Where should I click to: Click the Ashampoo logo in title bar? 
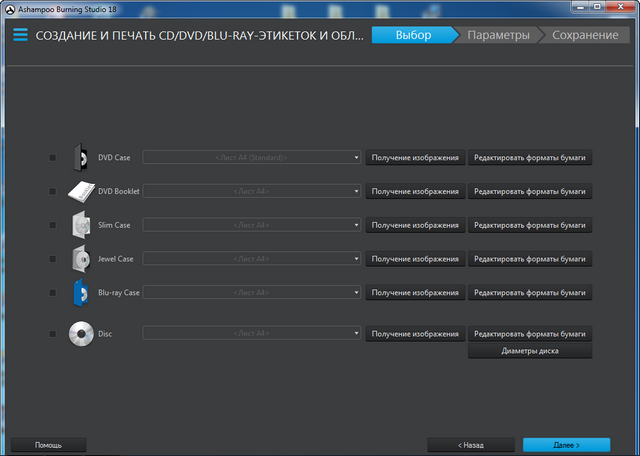coord(10,9)
